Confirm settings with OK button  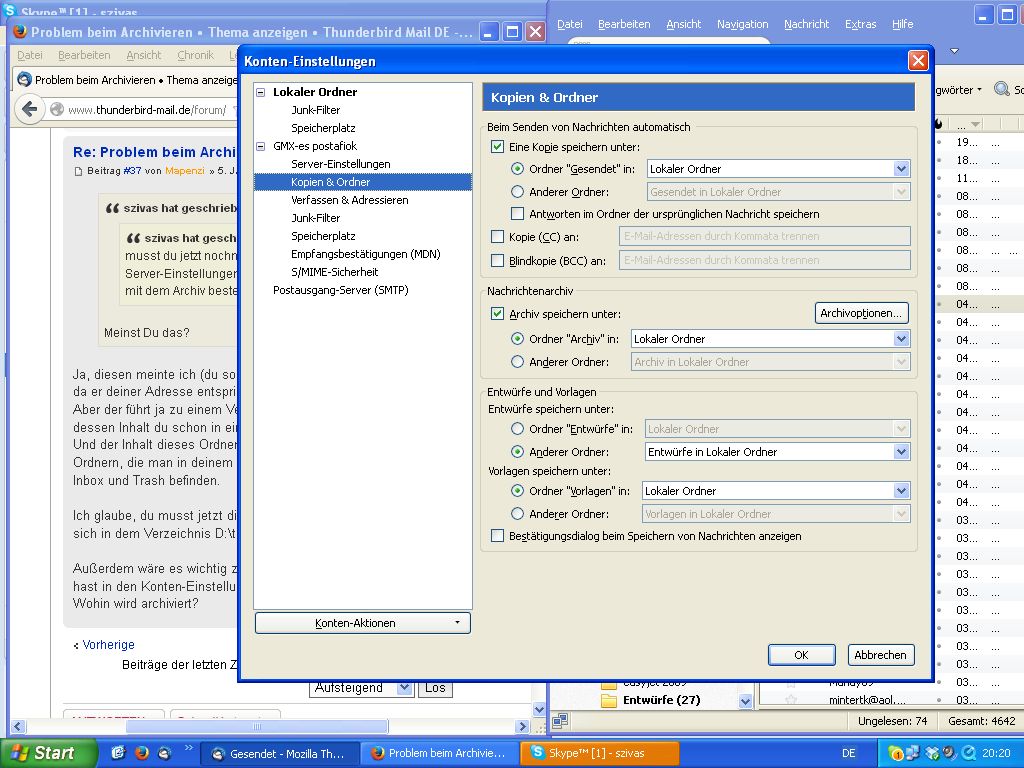click(801, 655)
